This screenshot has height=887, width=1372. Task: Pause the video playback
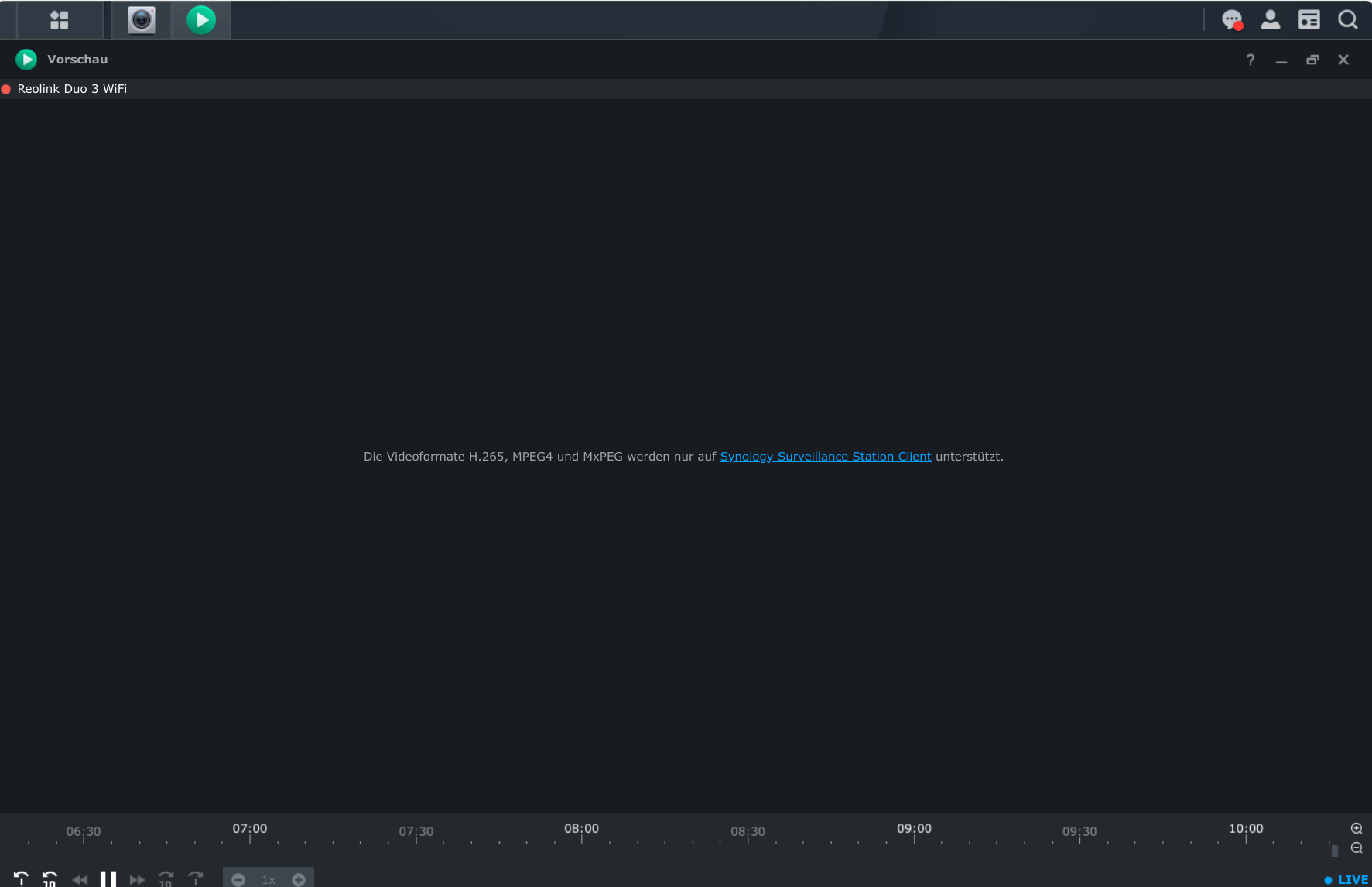click(x=108, y=879)
